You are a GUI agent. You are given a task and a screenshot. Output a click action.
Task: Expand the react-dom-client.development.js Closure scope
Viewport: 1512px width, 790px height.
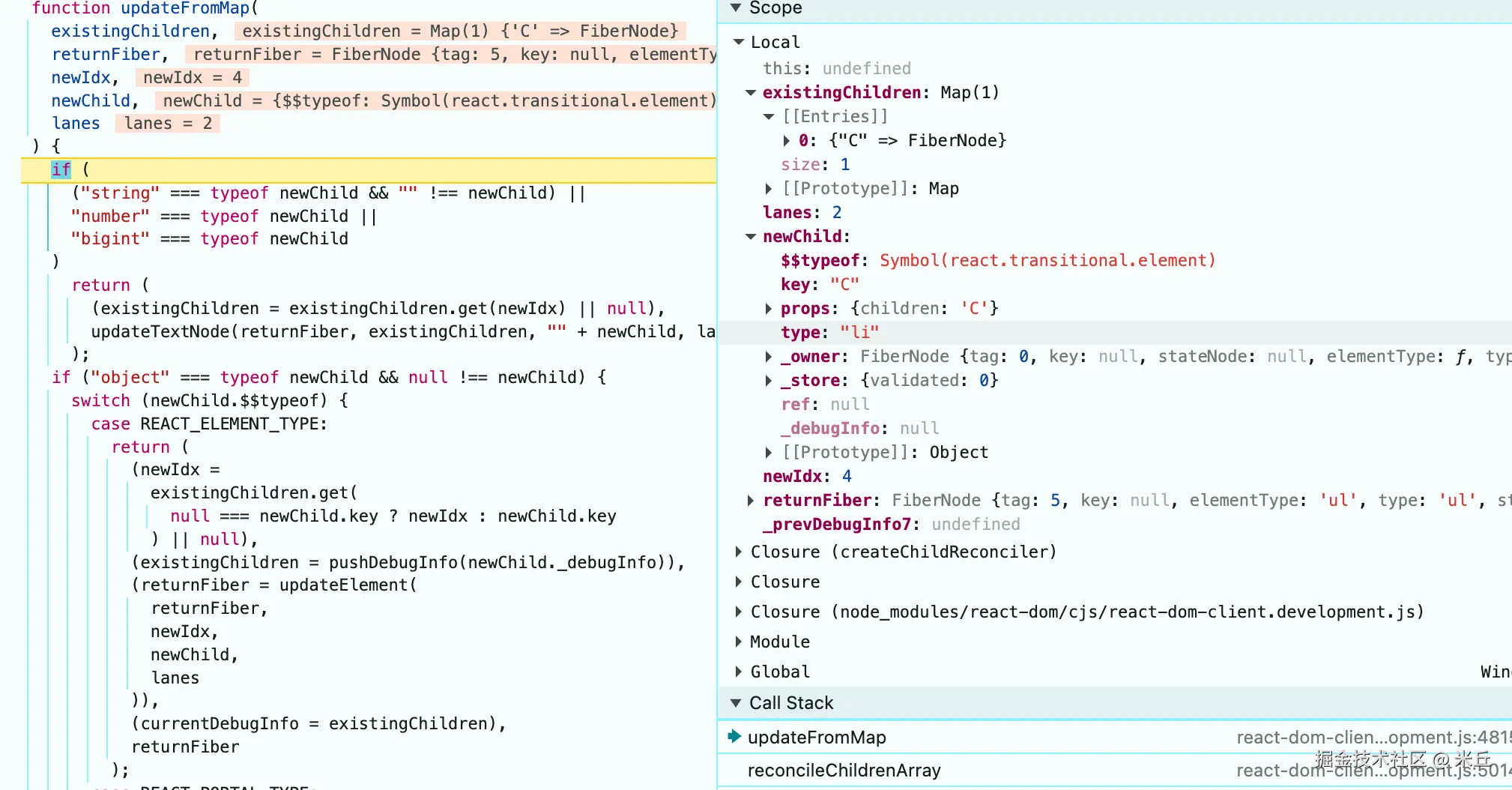pyautogui.click(x=739, y=612)
